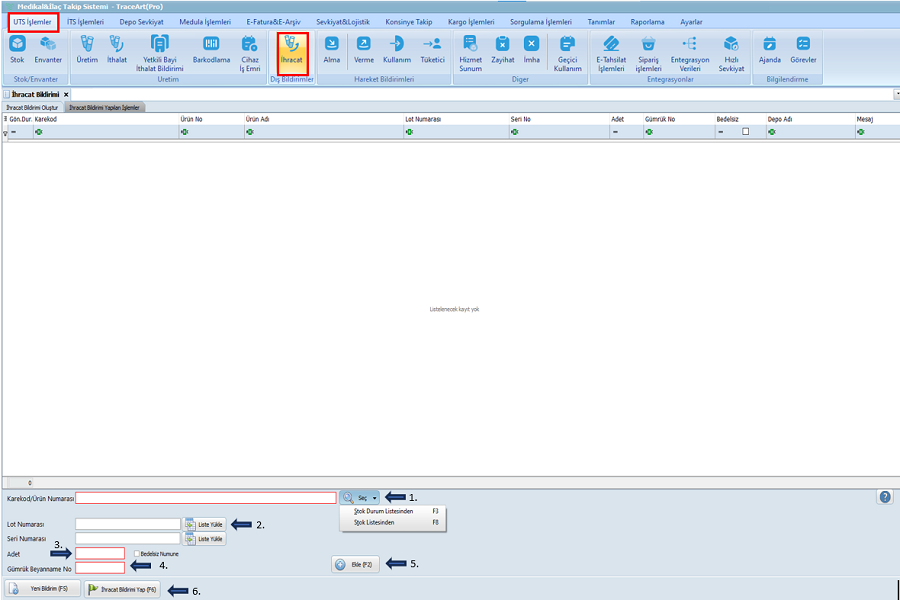
Task: Open the Zayiat loss notification icon
Action: [502, 49]
